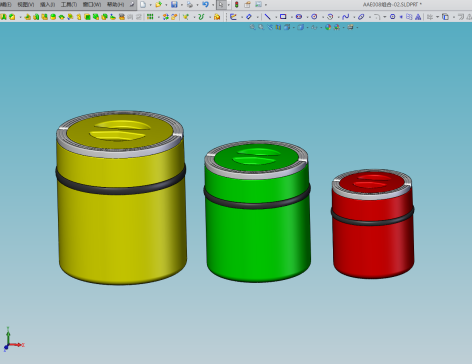The width and height of the screenshot is (472, 364).
Task: Choose the Spline sketch tool
Action: coord(346,17)
